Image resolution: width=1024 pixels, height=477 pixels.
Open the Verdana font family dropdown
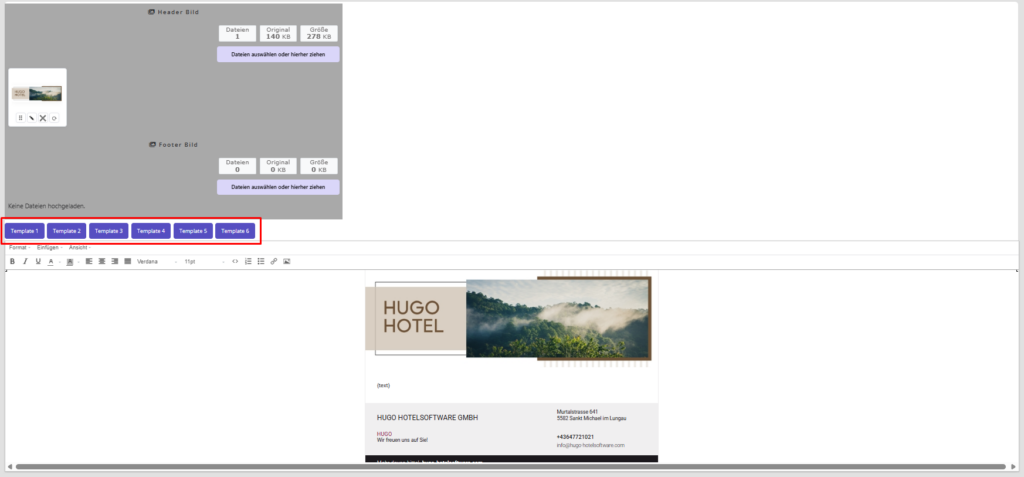click(x=156, y=261)
